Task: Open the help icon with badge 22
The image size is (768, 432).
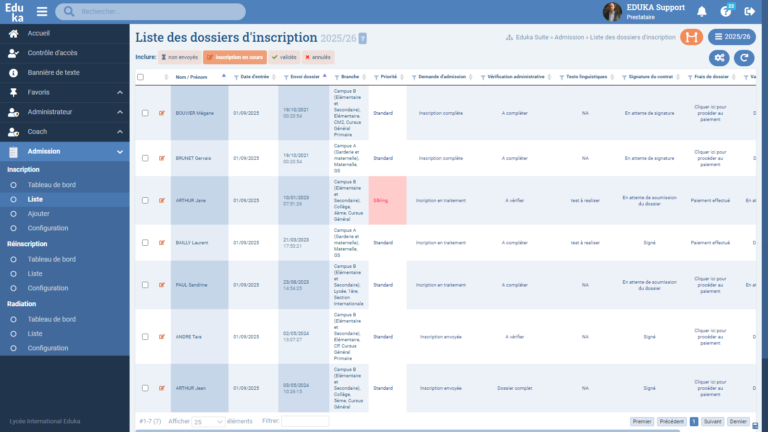Action: [x=726, y=12]
